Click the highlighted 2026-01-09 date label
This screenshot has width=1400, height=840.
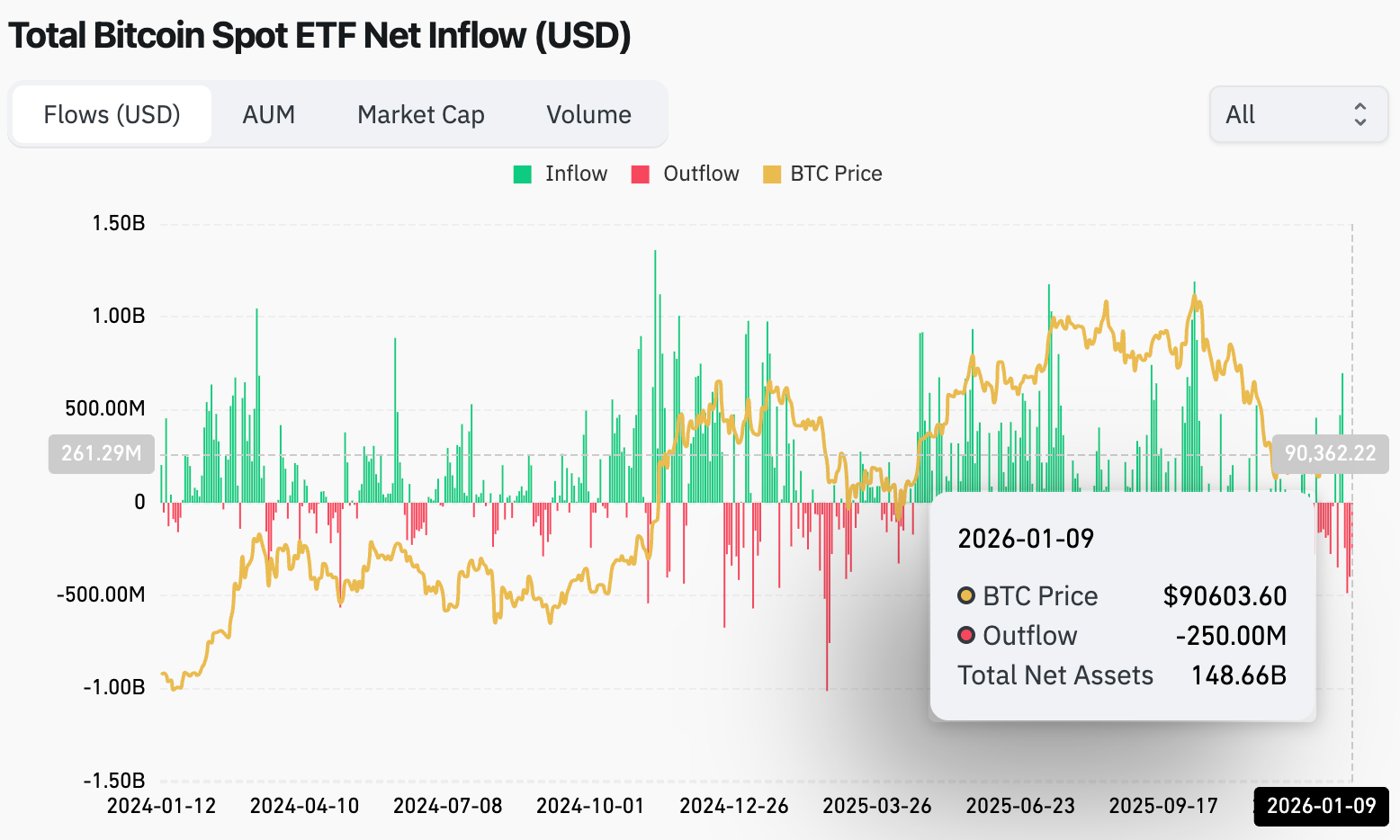pos(1321,805)
